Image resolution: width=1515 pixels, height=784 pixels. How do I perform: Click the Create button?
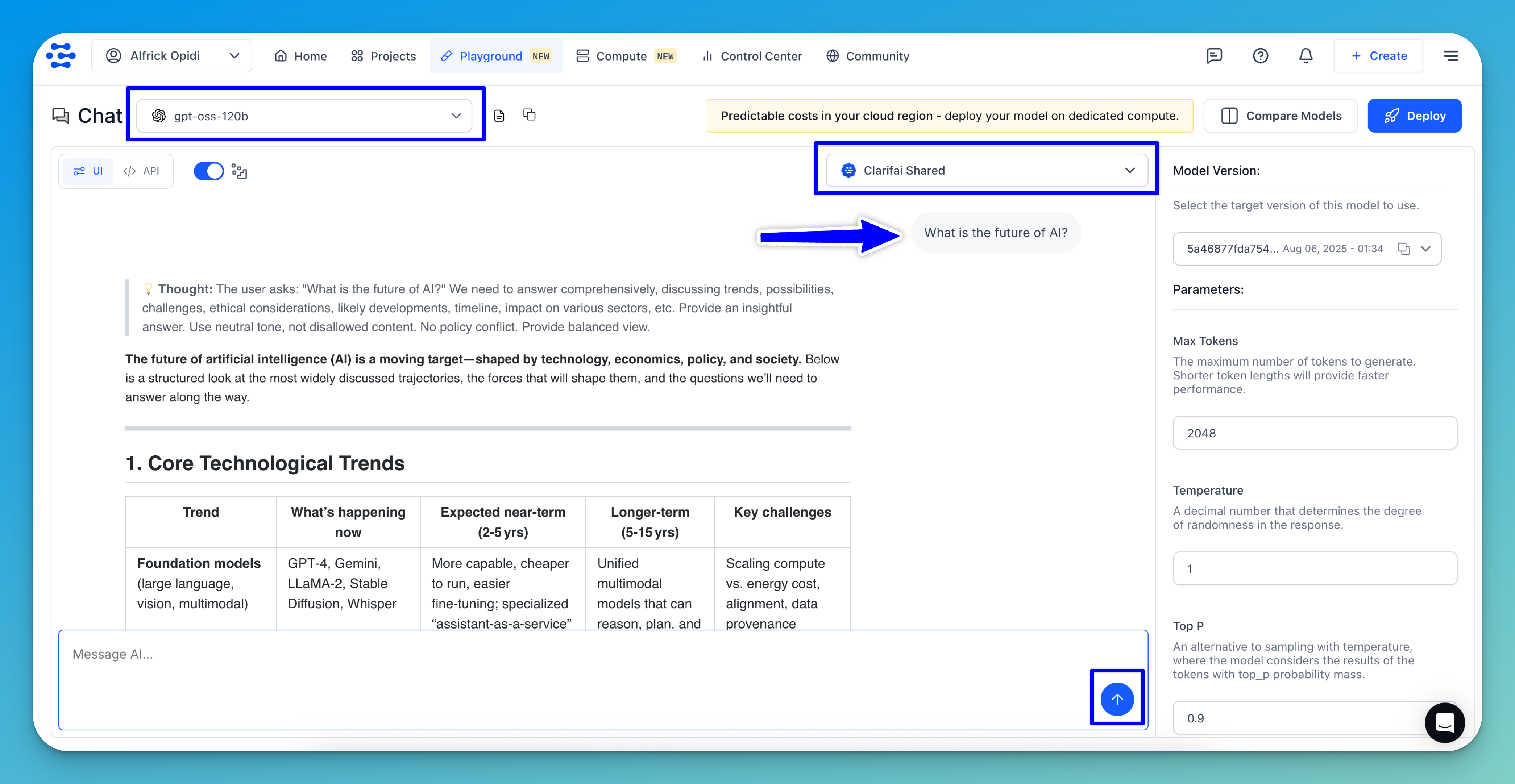(1378, 56)
